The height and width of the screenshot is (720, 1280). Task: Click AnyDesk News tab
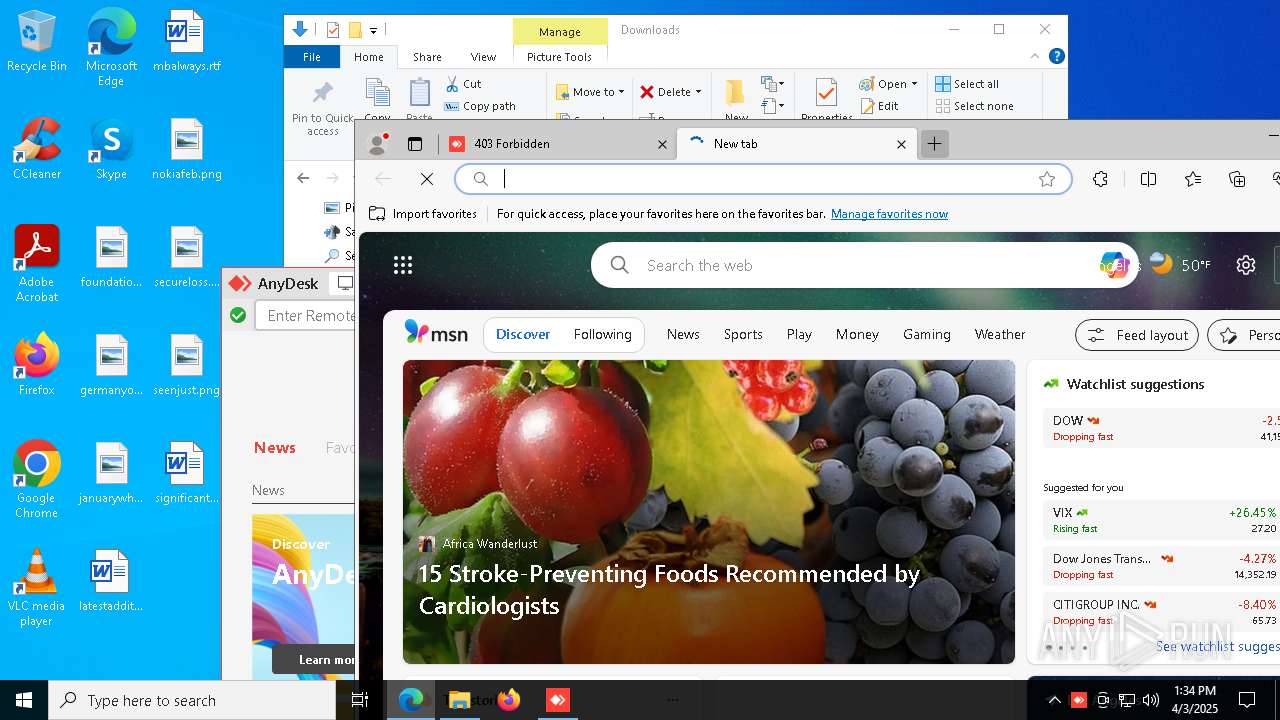(x=274, y=447)
